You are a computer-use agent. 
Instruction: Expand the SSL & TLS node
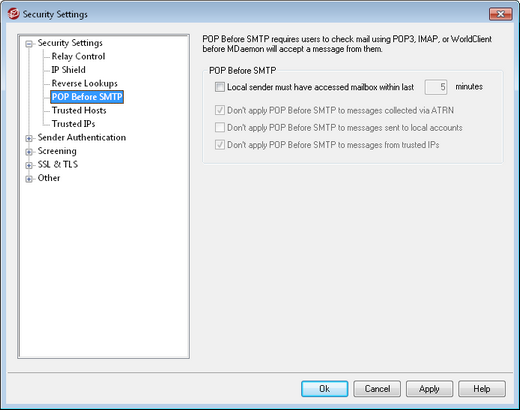pos(29,165)
